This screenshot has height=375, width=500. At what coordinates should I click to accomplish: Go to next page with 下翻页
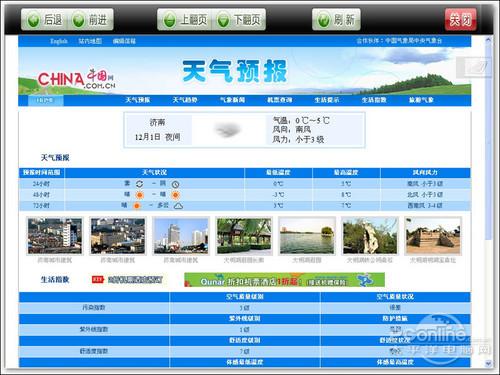coord(239,20)
